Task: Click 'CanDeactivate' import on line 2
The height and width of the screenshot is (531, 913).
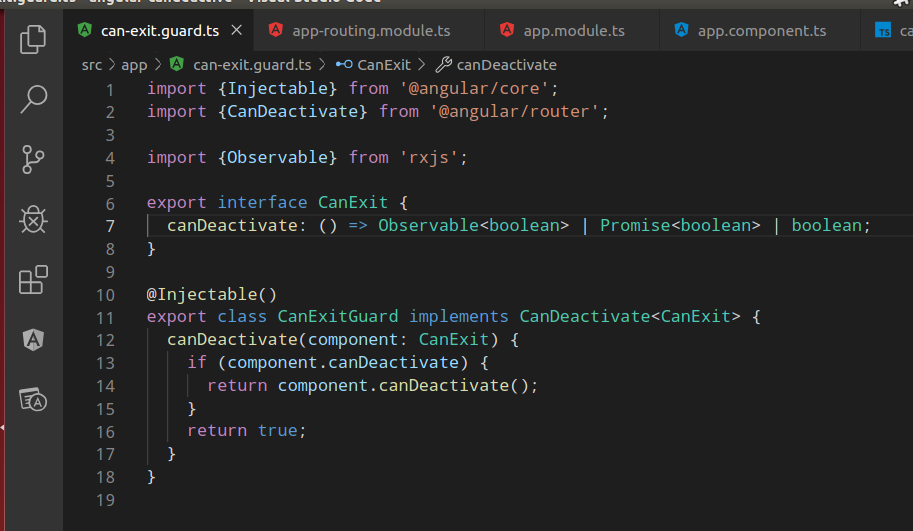Action: click(292, 111)
